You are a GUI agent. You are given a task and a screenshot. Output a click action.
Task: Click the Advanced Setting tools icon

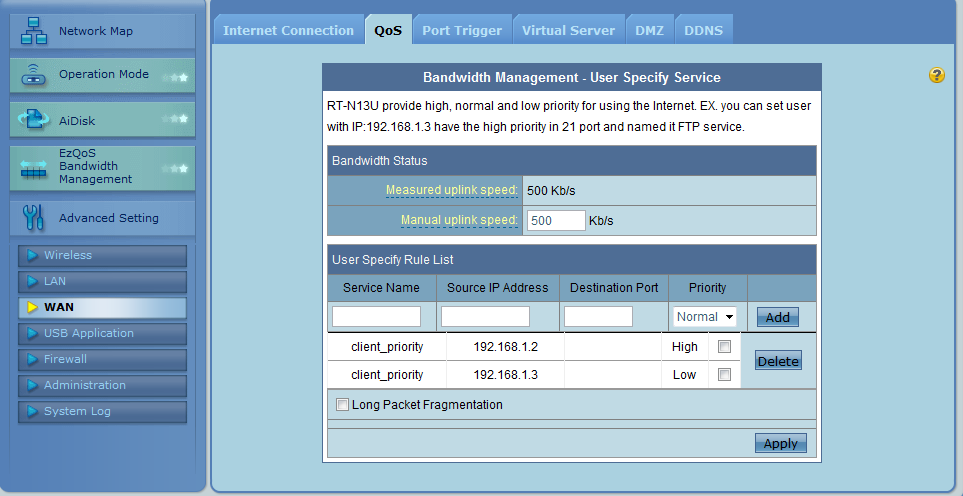[x=33, y=218]
